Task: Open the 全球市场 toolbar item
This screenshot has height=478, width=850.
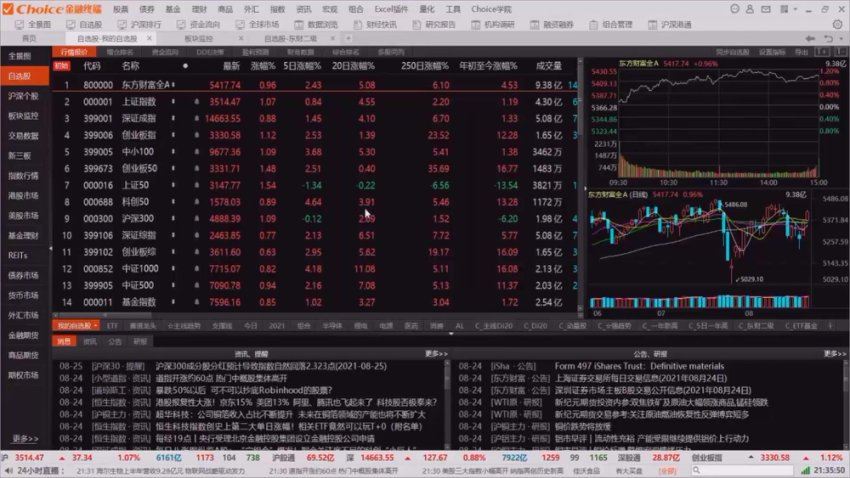Action: [x=257, y=24]
